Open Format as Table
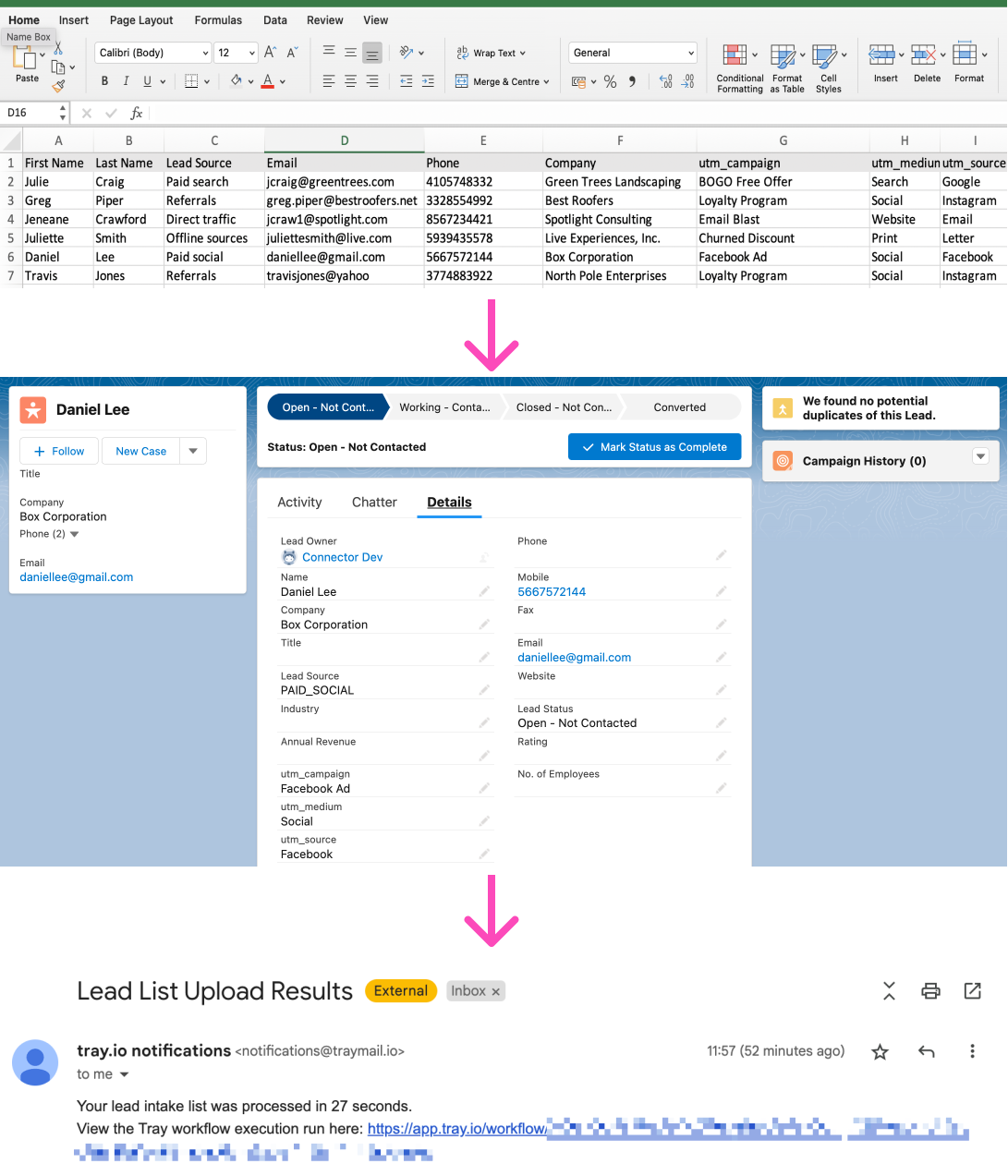Image resolution: width=1008 pixels, height=1176 pixels. (x=787, y=68)
